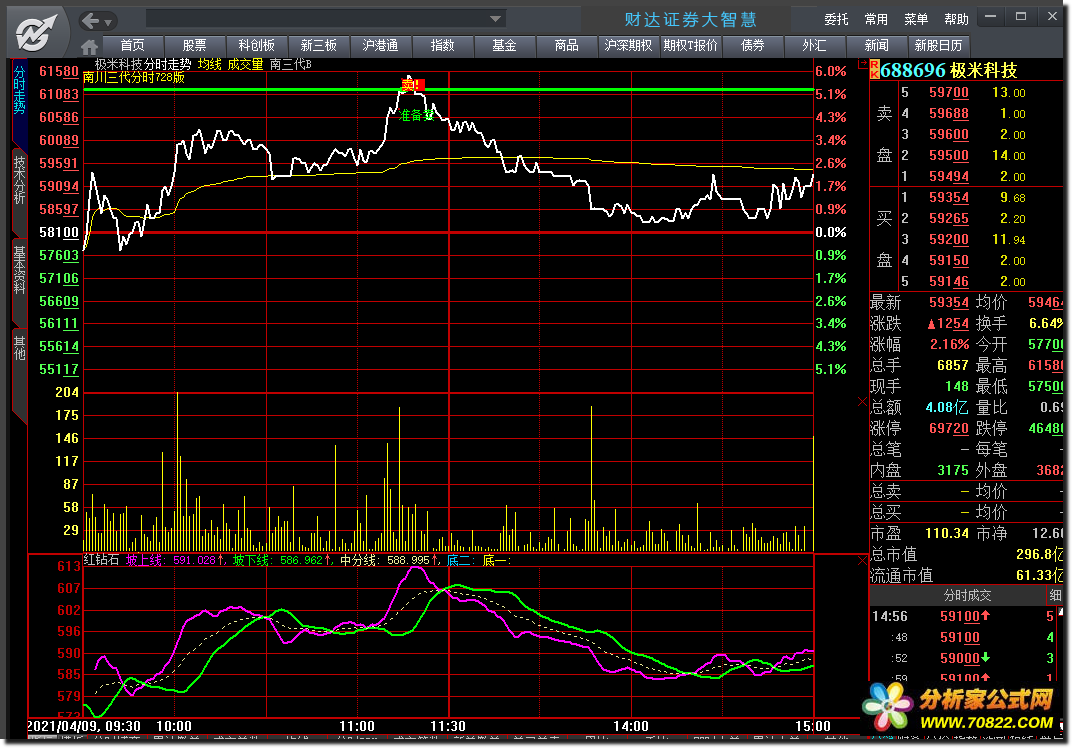The image size is (1073, 748).
Task: Open the 基金 tab
Action: coord(504,45)
